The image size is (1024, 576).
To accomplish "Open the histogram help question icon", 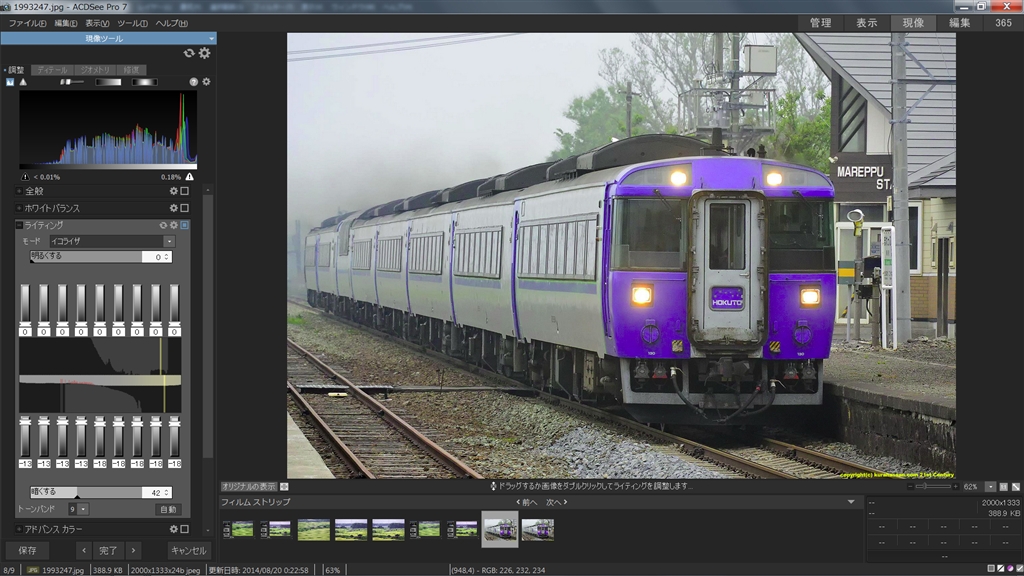I will click(x=194, y=82).
